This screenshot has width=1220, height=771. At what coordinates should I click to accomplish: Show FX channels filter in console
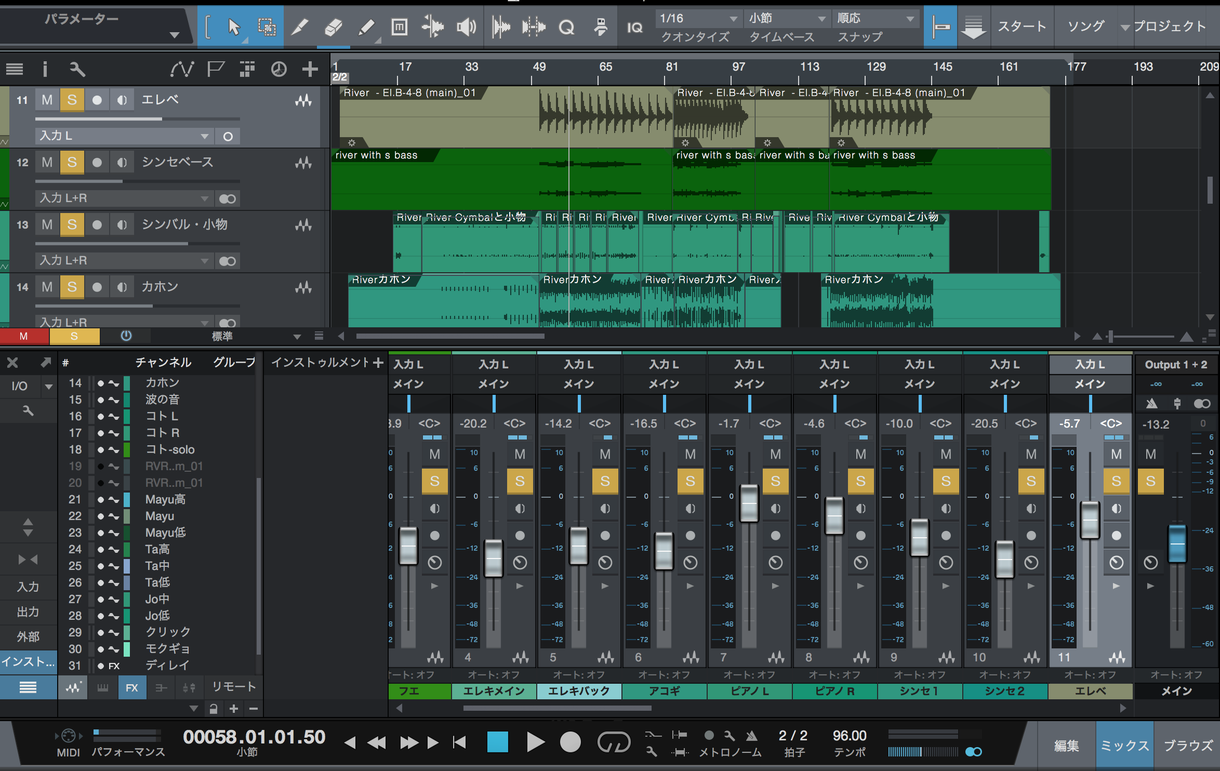(x=131, y=687)
